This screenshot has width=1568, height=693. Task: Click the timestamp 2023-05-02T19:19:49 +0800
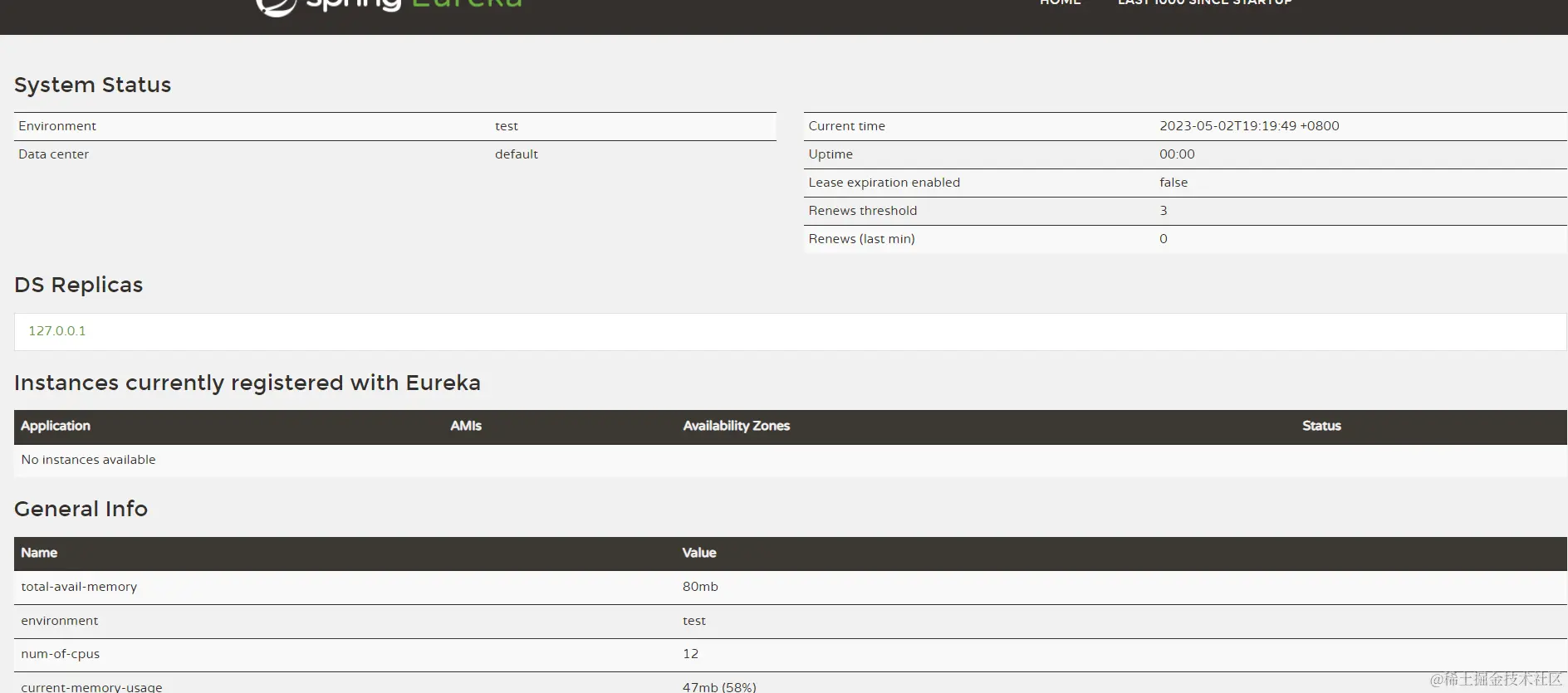[1249, 126]
